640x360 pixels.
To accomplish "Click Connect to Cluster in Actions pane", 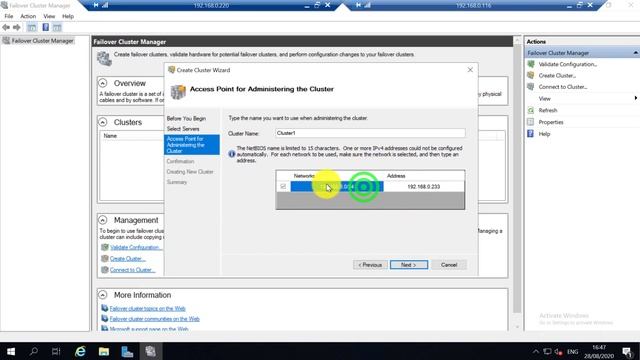I will (x=562, y=87).
